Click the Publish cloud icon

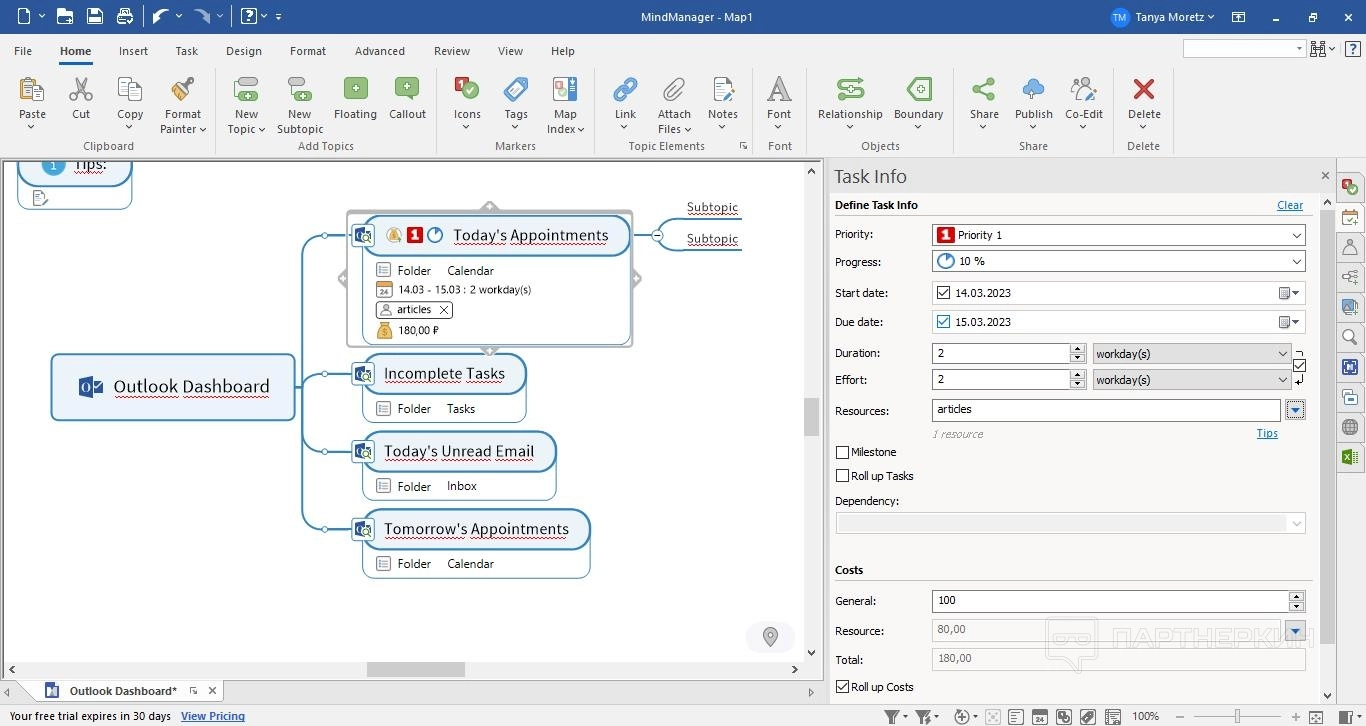click(1033, 90)
